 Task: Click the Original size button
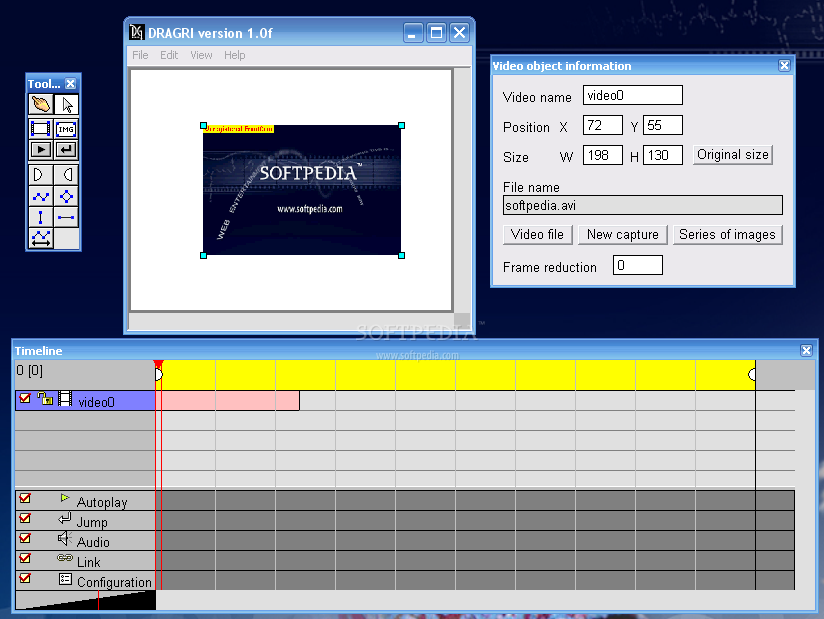(733, 155)
